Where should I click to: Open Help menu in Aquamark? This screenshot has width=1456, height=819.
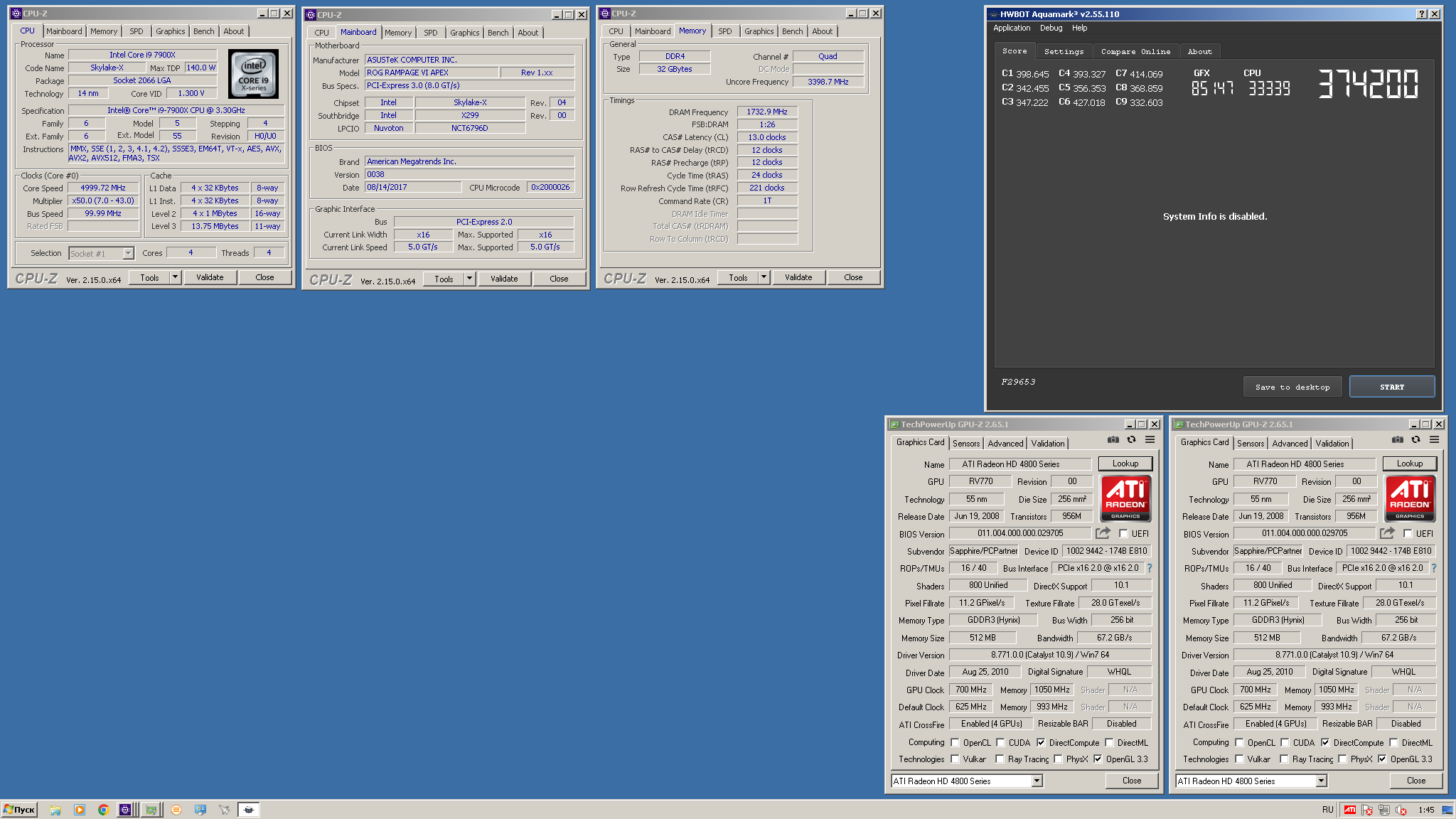pyautogui.click(x=1079, y=28)
